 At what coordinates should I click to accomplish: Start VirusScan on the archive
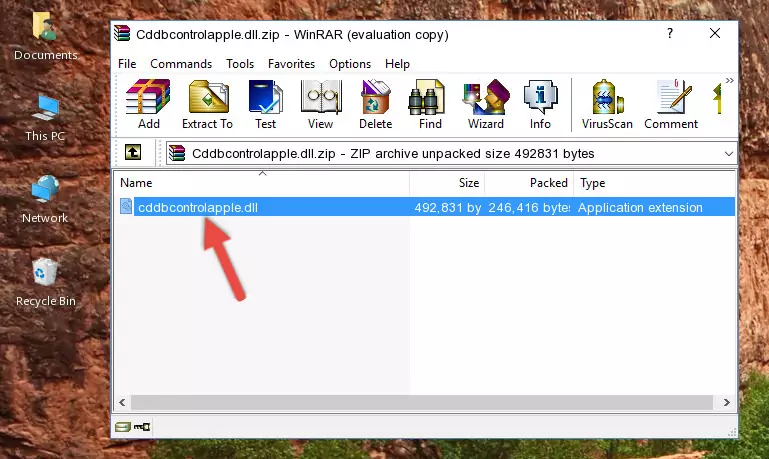[x=607, y=104]
